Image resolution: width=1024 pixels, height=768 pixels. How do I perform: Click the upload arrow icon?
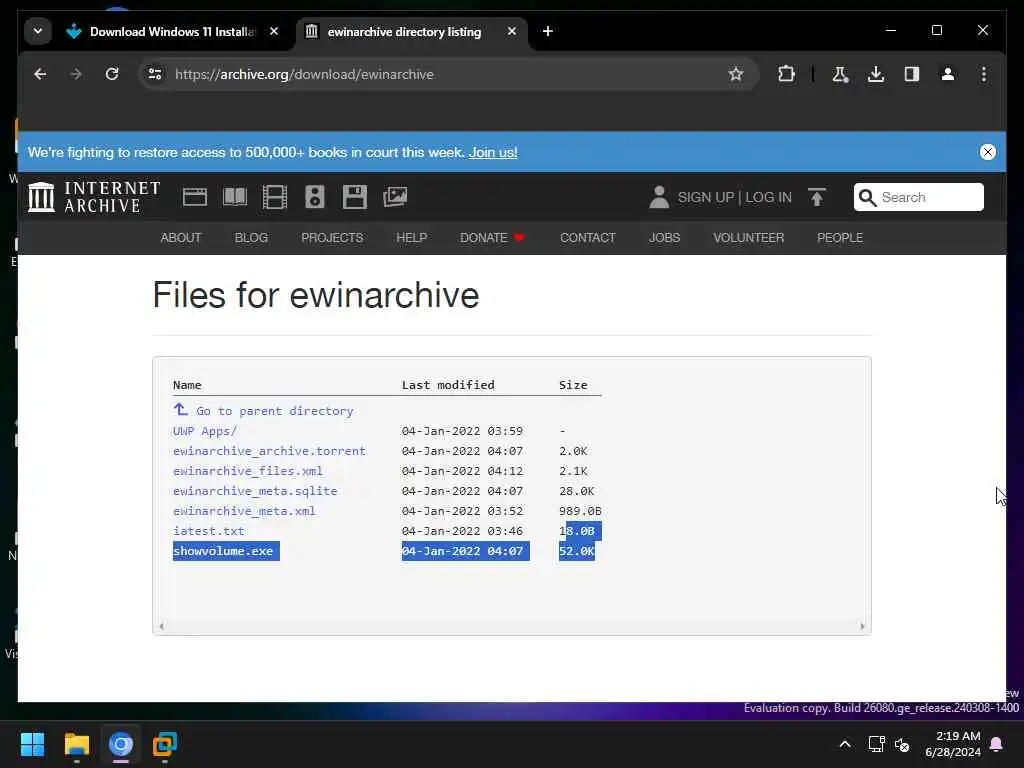coord(816,197)
